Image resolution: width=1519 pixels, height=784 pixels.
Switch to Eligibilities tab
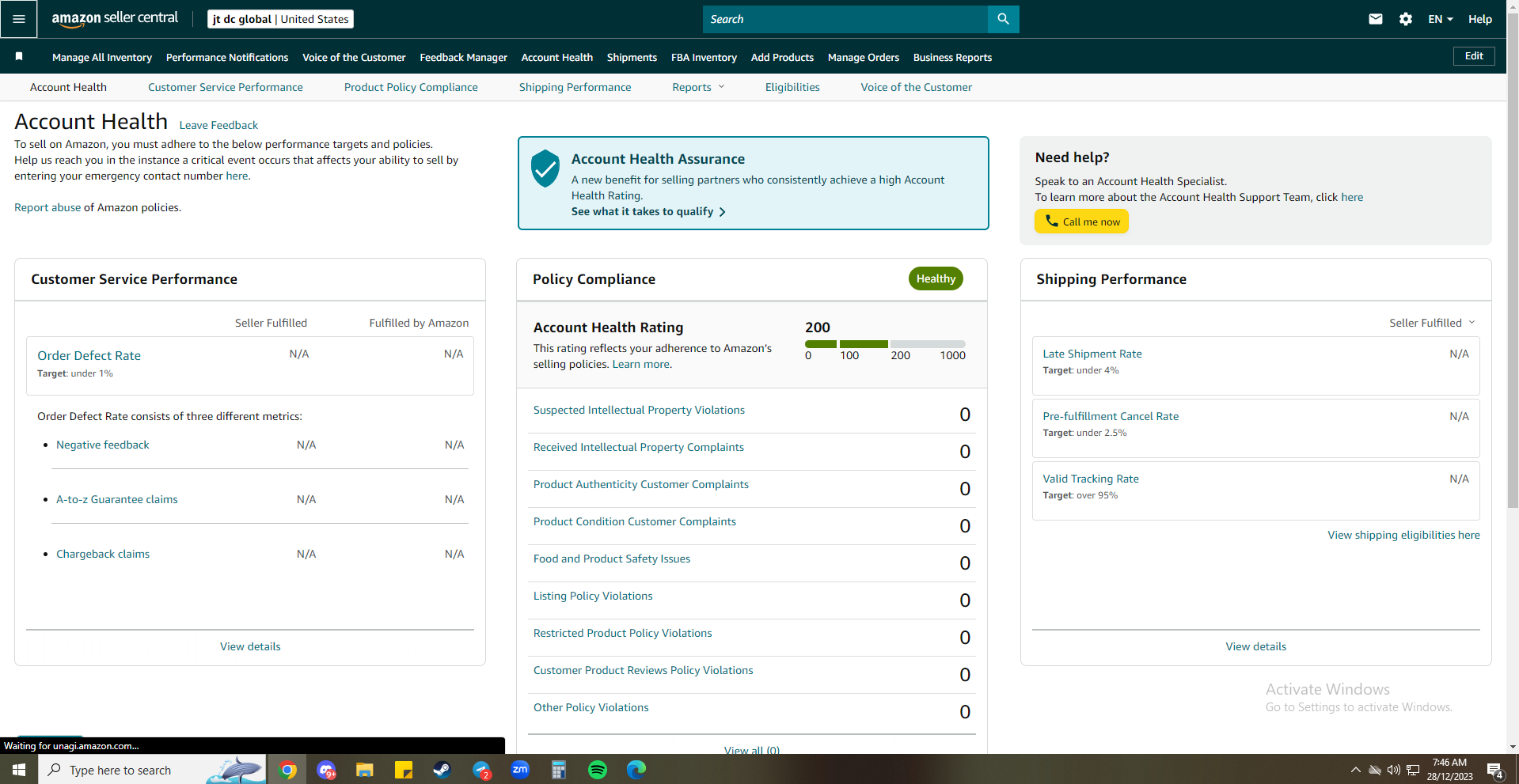(792, 87)
